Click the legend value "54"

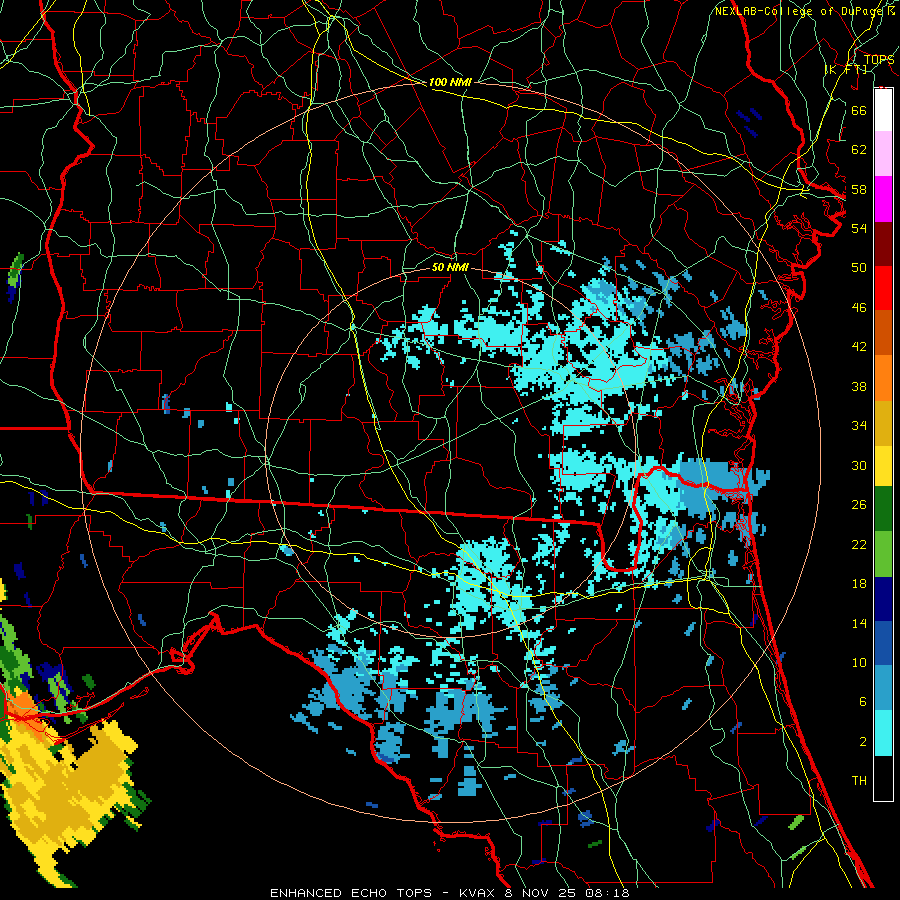coord(859,228)
